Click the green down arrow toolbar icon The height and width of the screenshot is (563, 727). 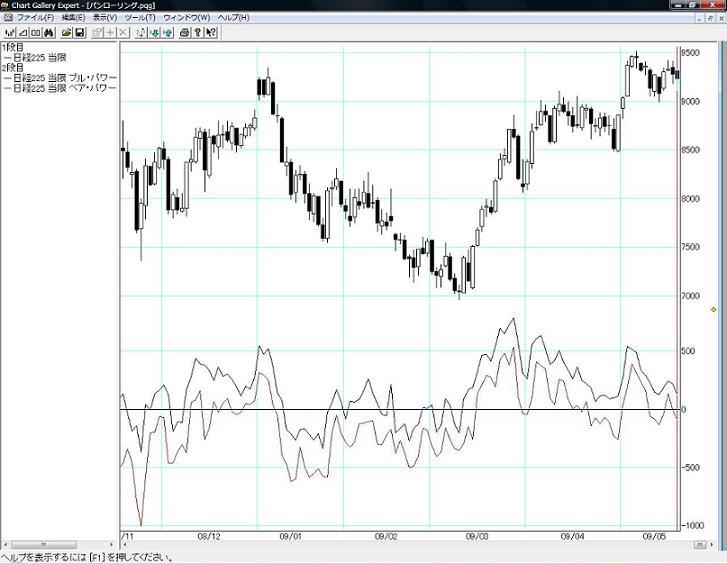pos(154,33)
